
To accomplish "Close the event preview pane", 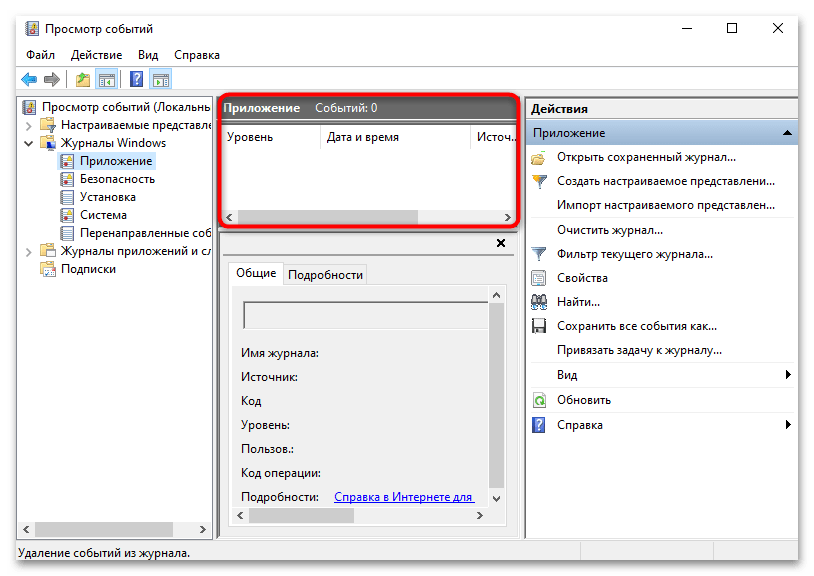I will tap(500, 242).
